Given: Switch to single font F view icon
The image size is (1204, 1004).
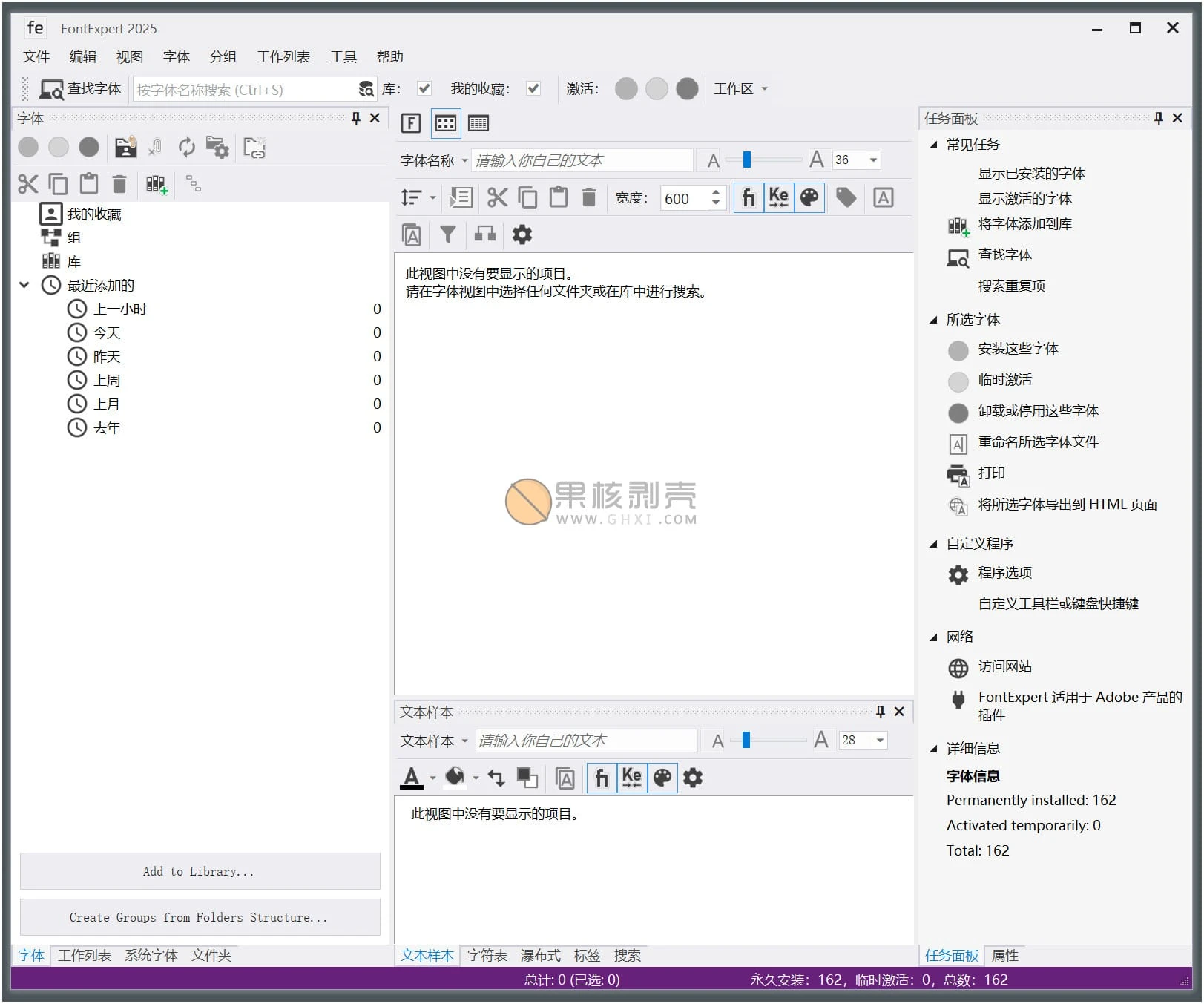Looking at the screenshot, I should click(x=411, y=123).
